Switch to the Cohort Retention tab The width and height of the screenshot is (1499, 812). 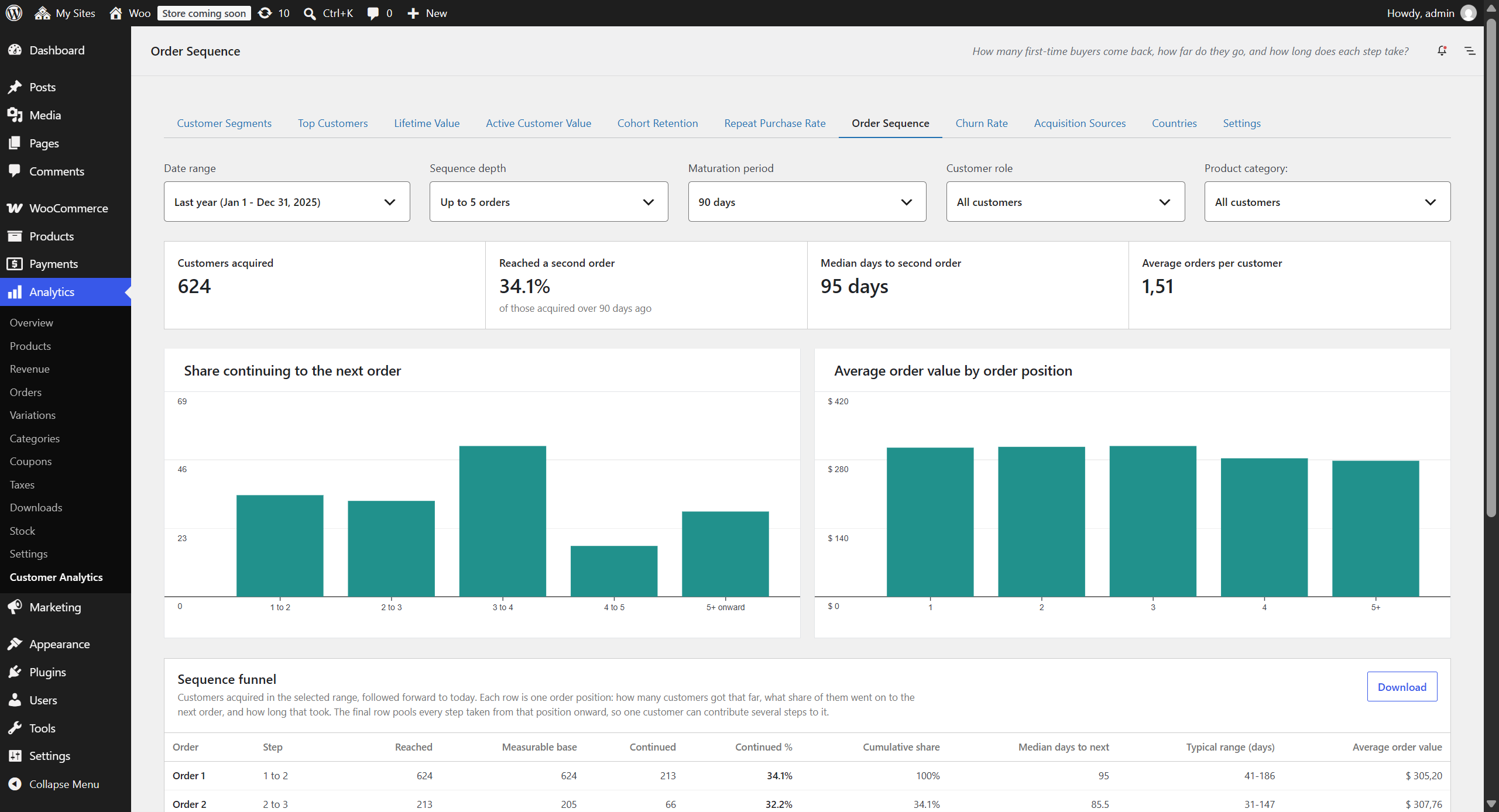[x=657, y=123]
